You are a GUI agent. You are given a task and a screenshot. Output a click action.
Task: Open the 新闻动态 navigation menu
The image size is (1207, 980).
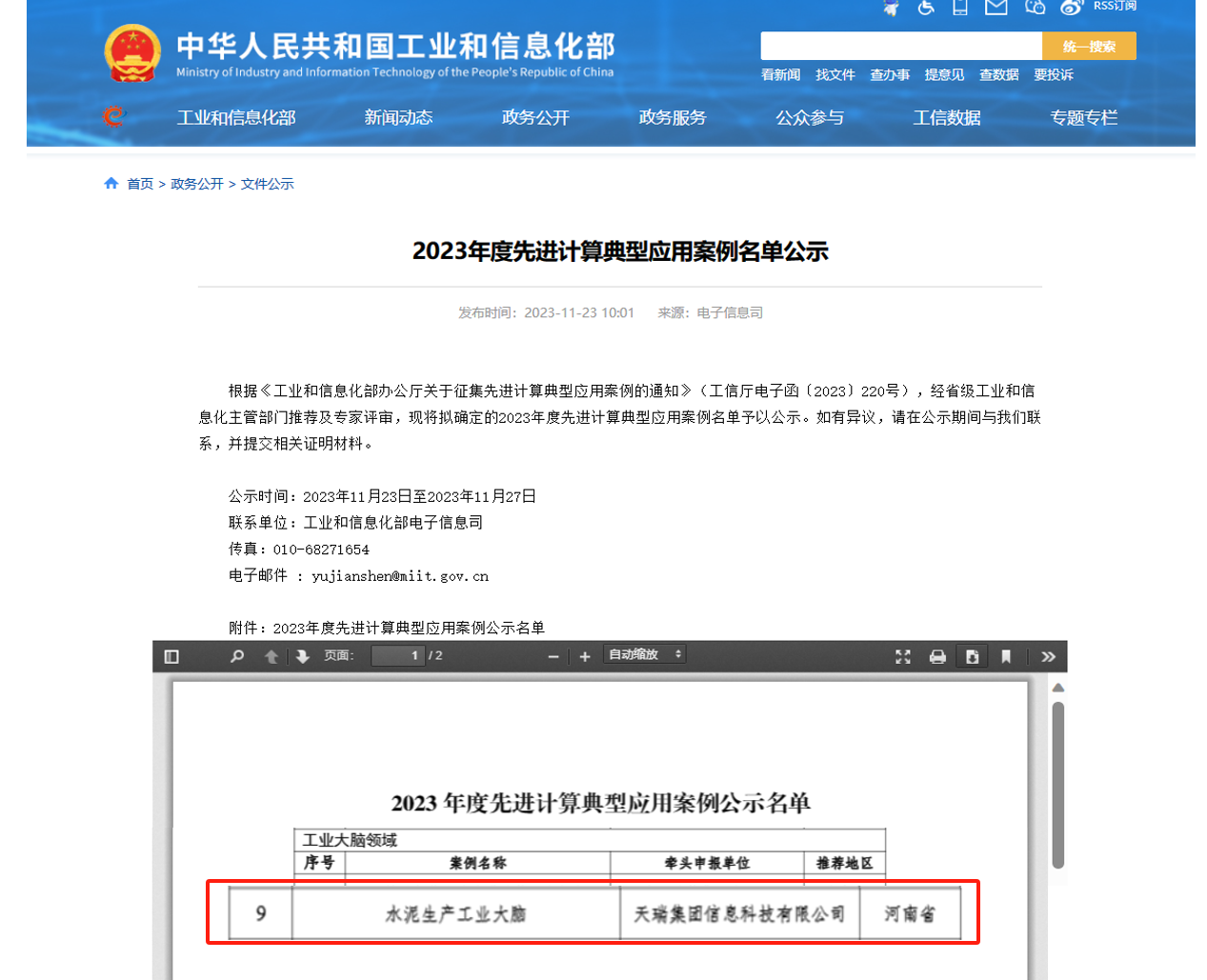398,118
